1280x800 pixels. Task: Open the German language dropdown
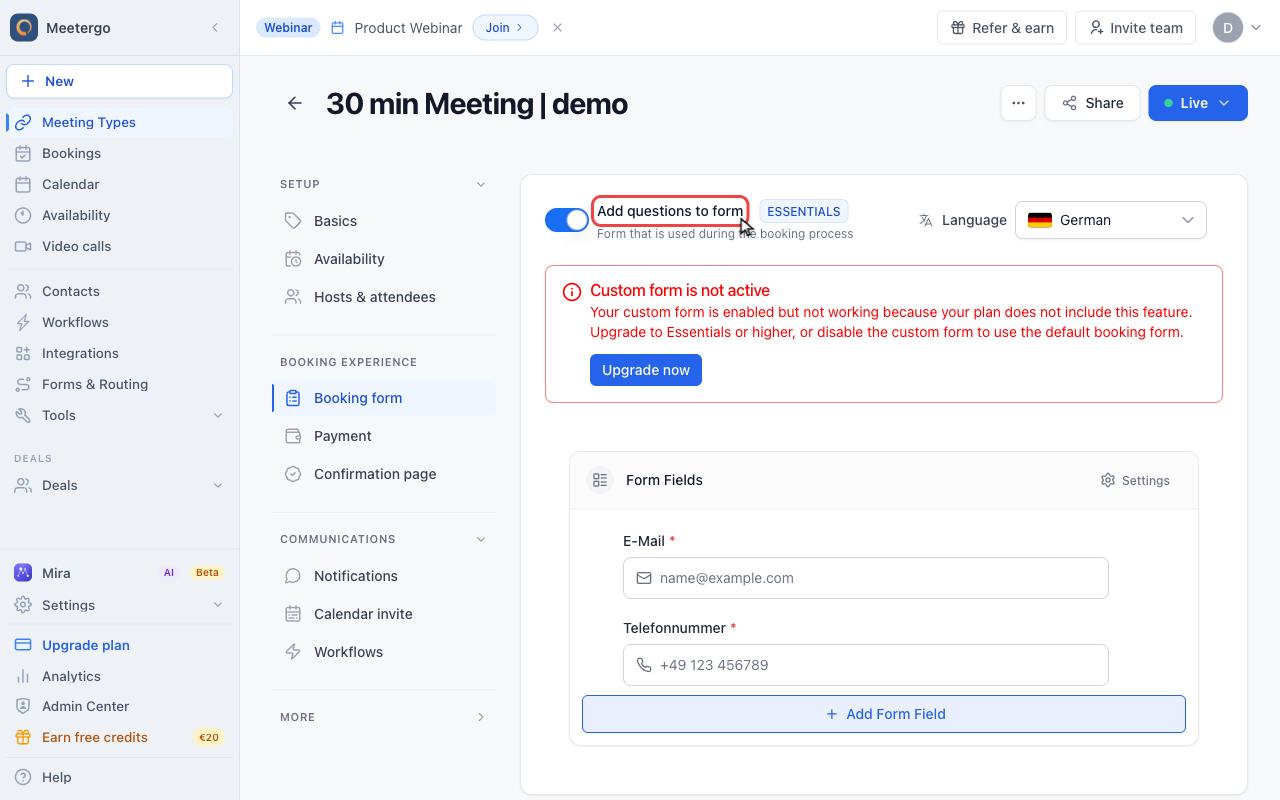coord(1111,220)
